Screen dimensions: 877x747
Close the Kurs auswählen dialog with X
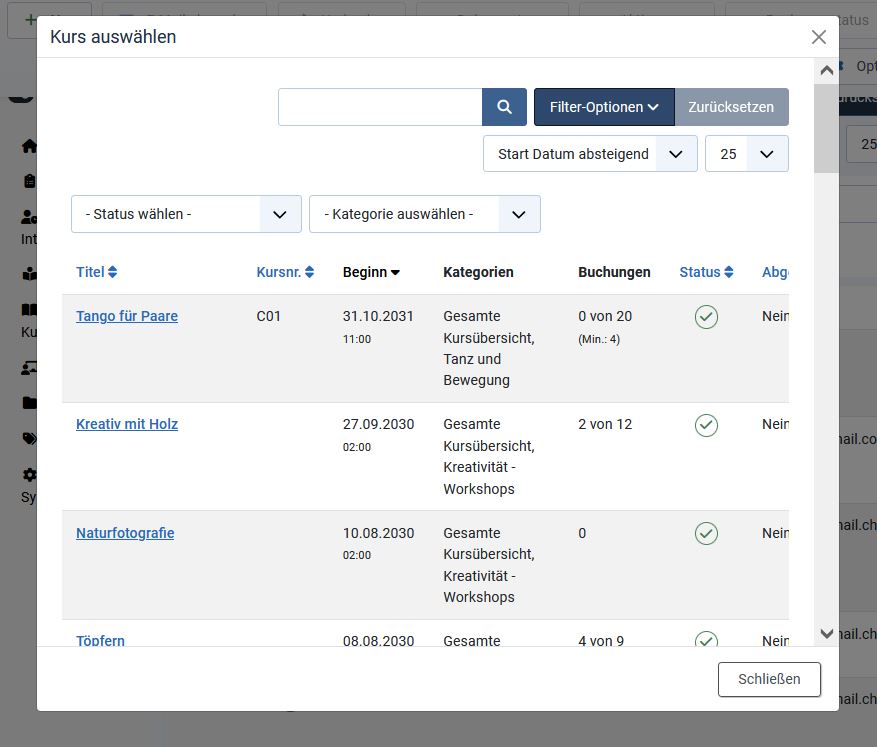819,37
